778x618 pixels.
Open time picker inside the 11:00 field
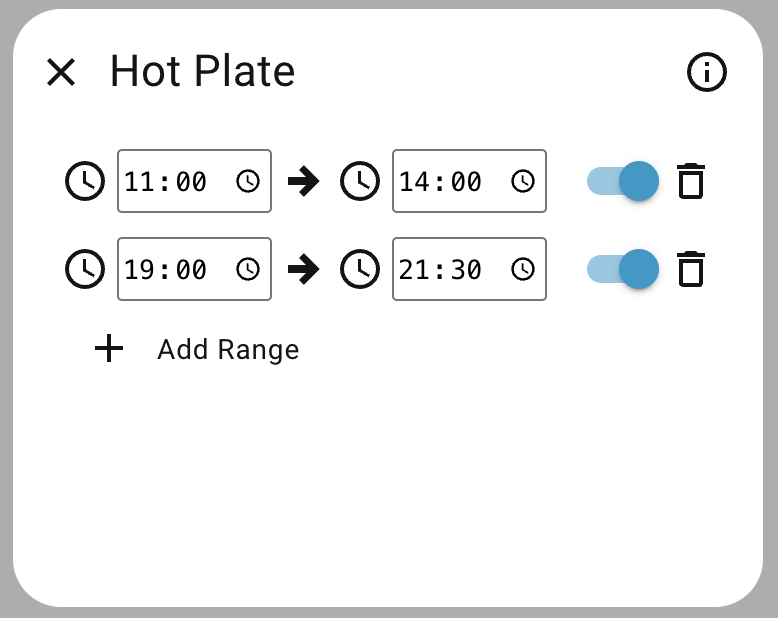pos(248,181)
